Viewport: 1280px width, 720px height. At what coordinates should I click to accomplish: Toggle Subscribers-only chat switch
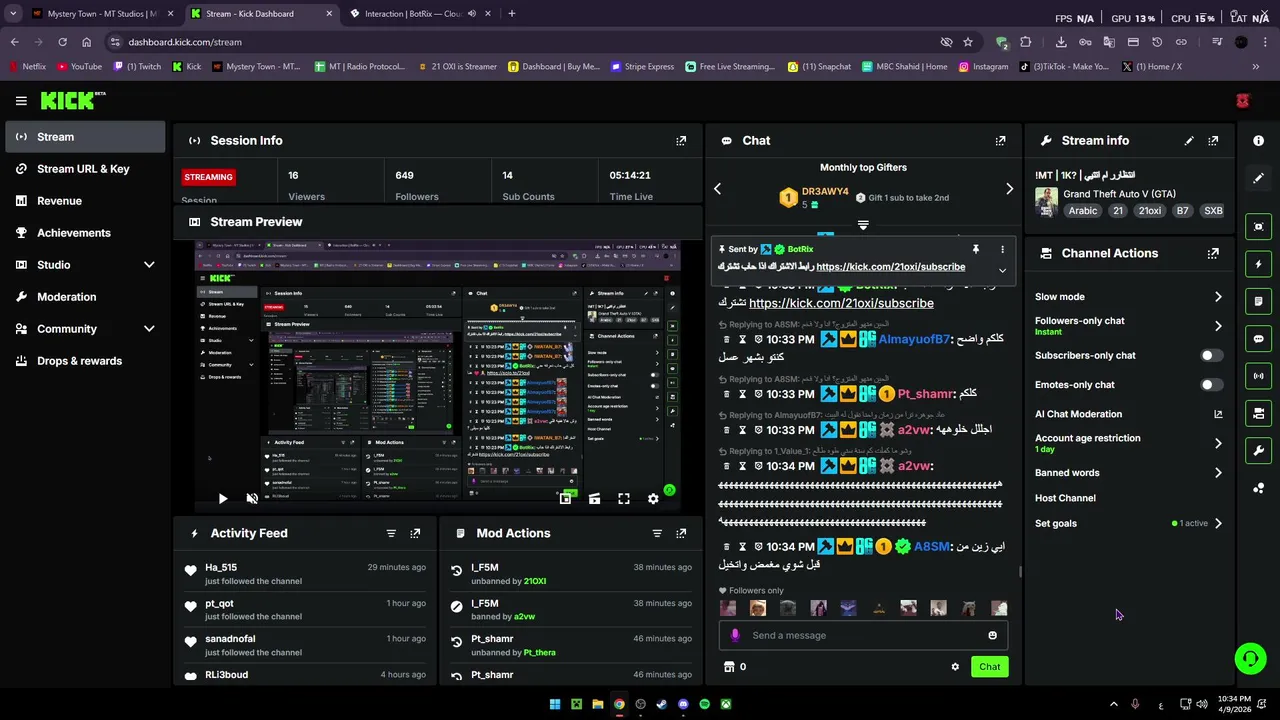click(1211, 356)
